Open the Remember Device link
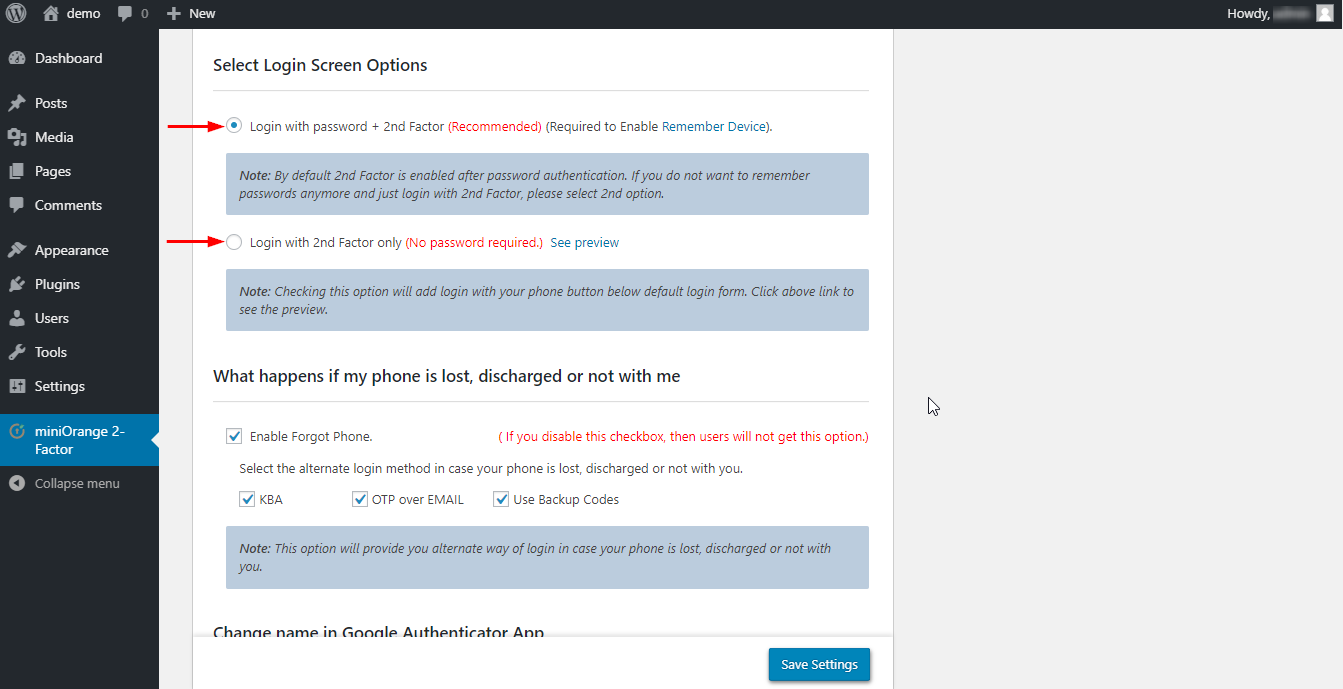Screen dimensions: 1343x689 715,127
